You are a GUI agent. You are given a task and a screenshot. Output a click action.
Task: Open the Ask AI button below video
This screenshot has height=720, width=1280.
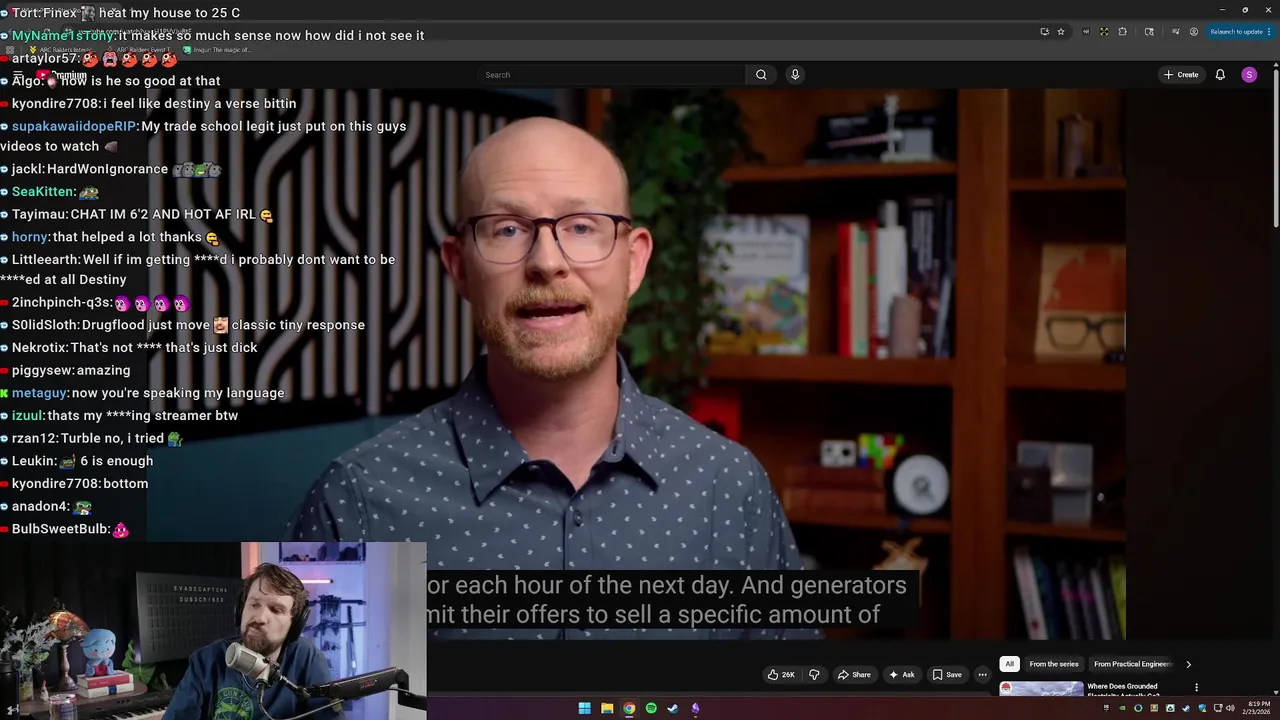pos(902,675)
